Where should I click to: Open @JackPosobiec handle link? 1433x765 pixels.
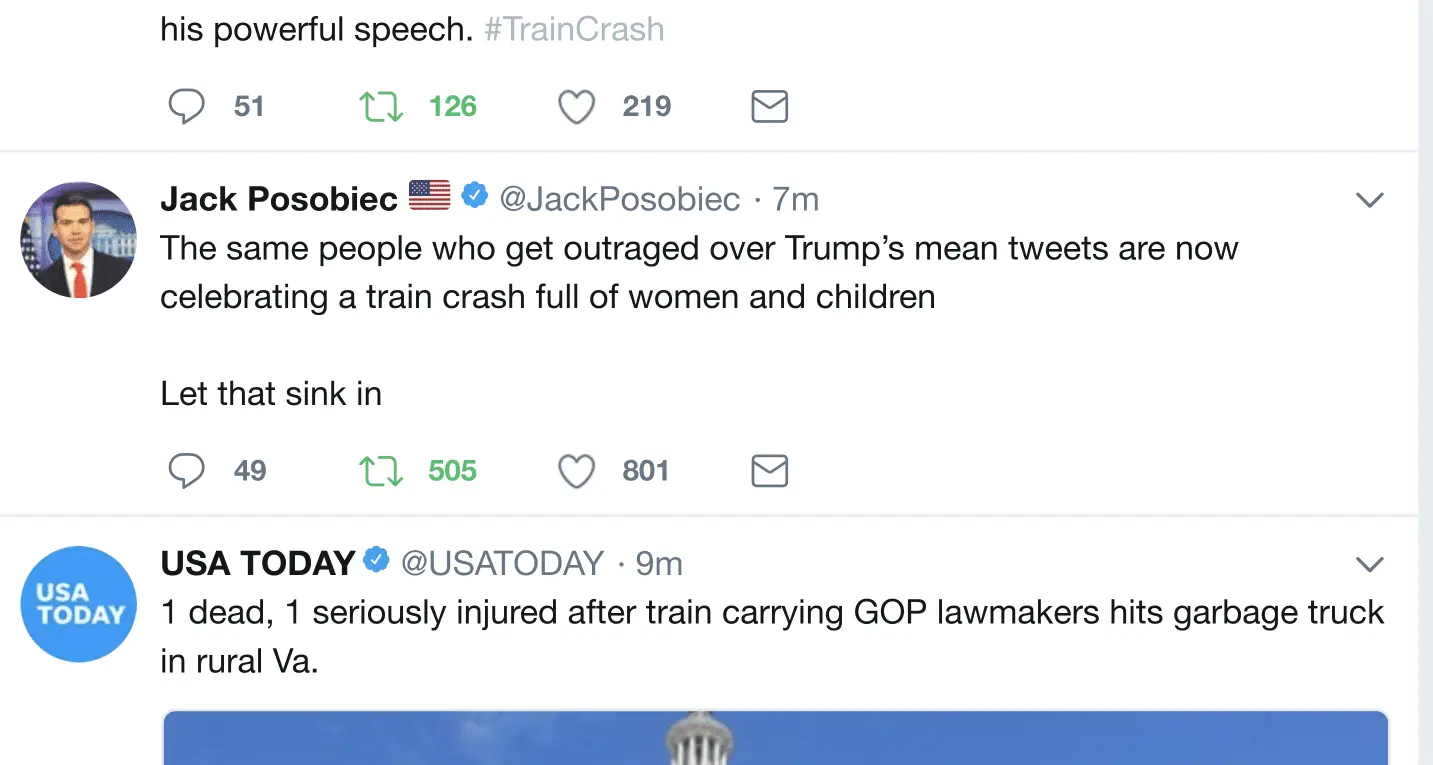point(619,199)
